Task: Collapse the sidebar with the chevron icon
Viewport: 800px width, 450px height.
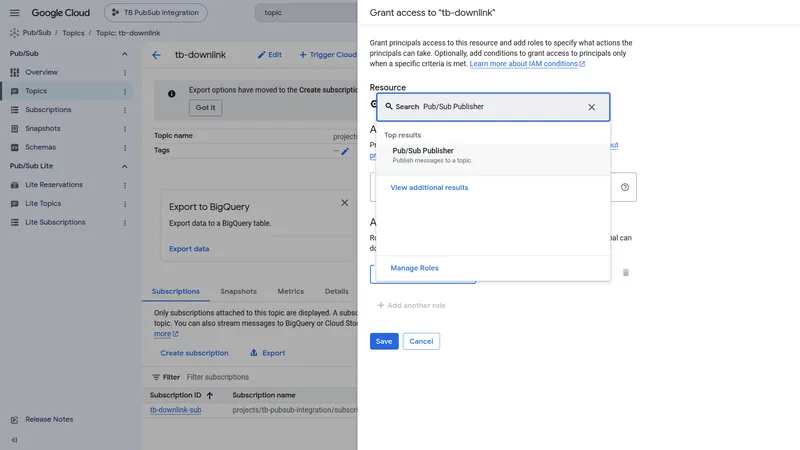Action: (14, 440)
